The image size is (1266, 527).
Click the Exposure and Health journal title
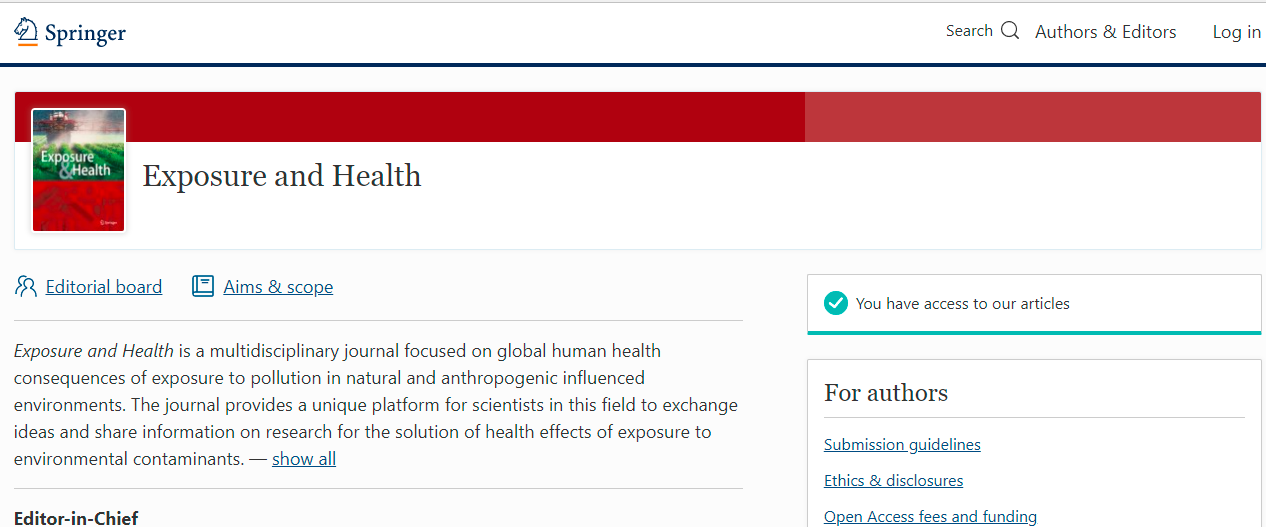tap(282, 176)
